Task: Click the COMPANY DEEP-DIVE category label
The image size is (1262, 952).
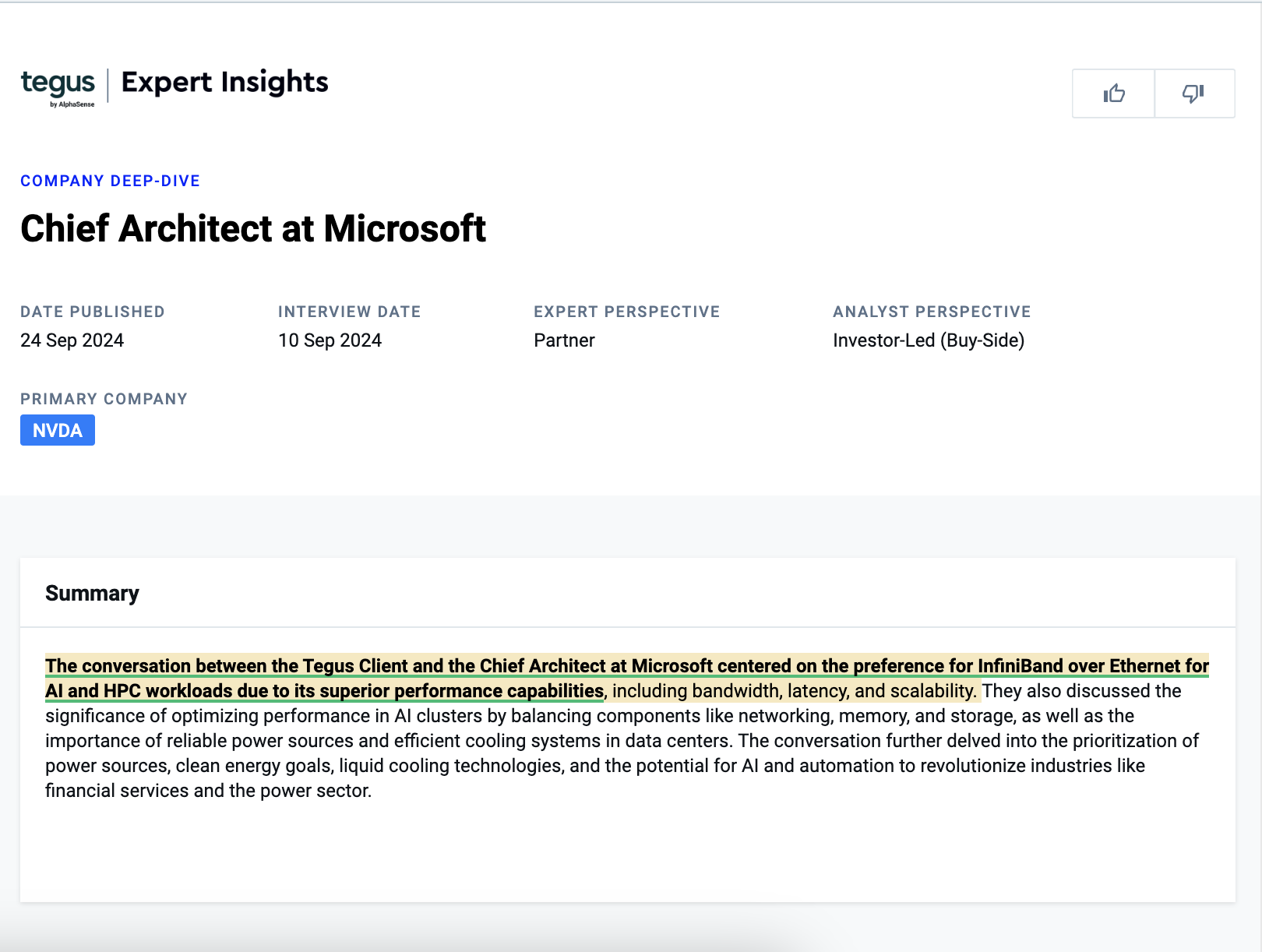Action: coord(110,181)
